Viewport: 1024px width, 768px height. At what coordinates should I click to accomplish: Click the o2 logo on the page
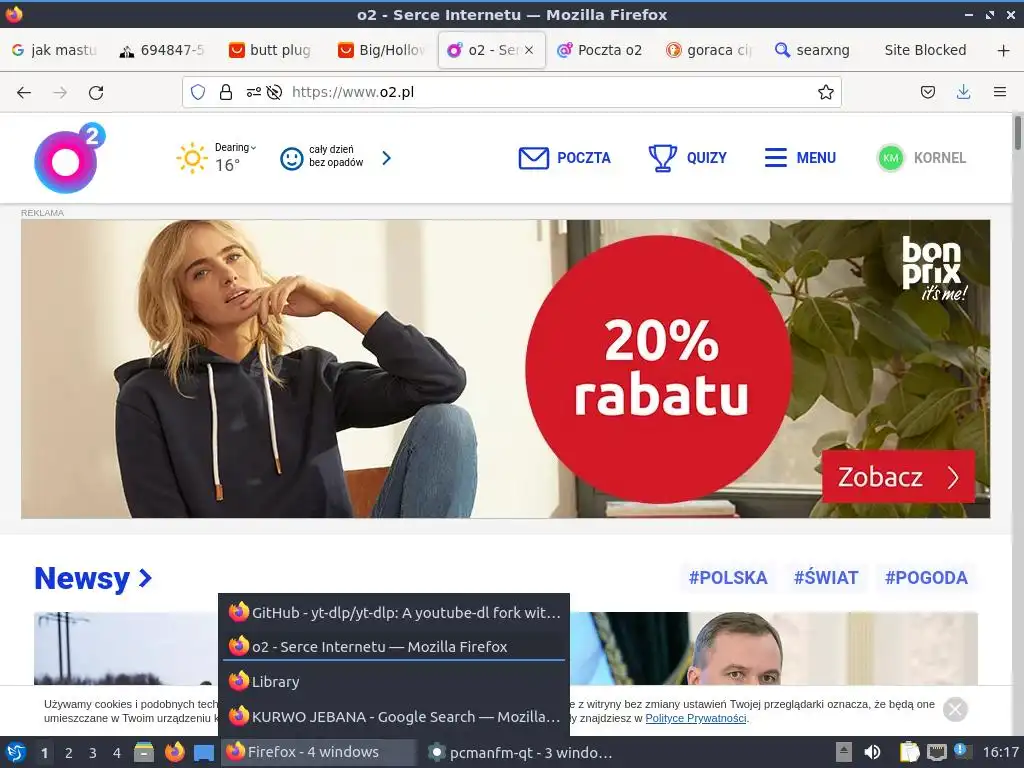pyautogui.click(x=69, y=158)
